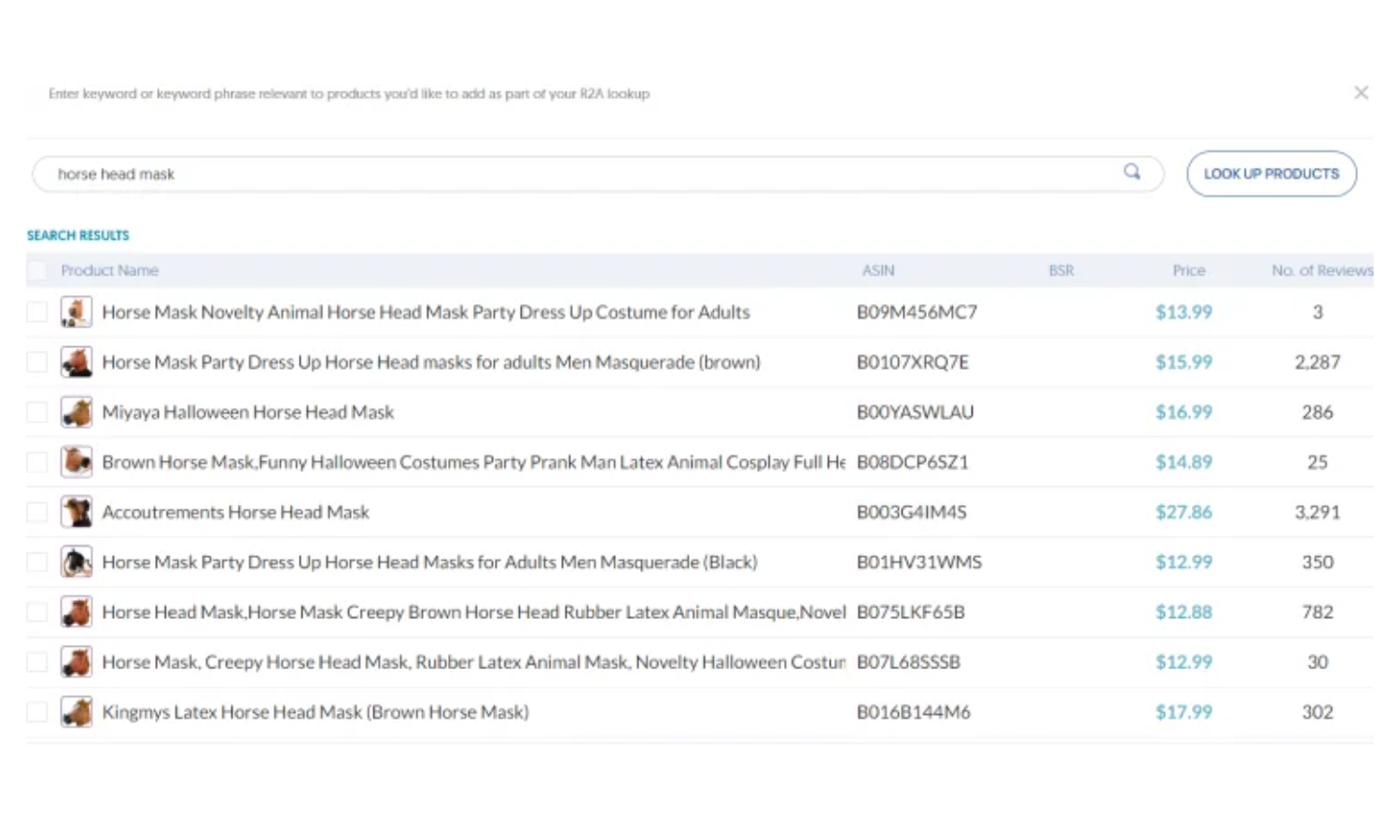
Task: Open the $27.86 price link
Action: tap(1183, 511)
